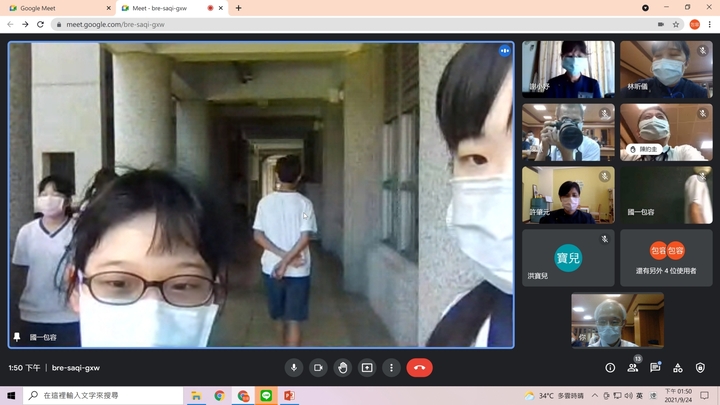This screenshot has width=720, height=405.
Task: Open LINE app from taskbar
Action: click(266, 396)
